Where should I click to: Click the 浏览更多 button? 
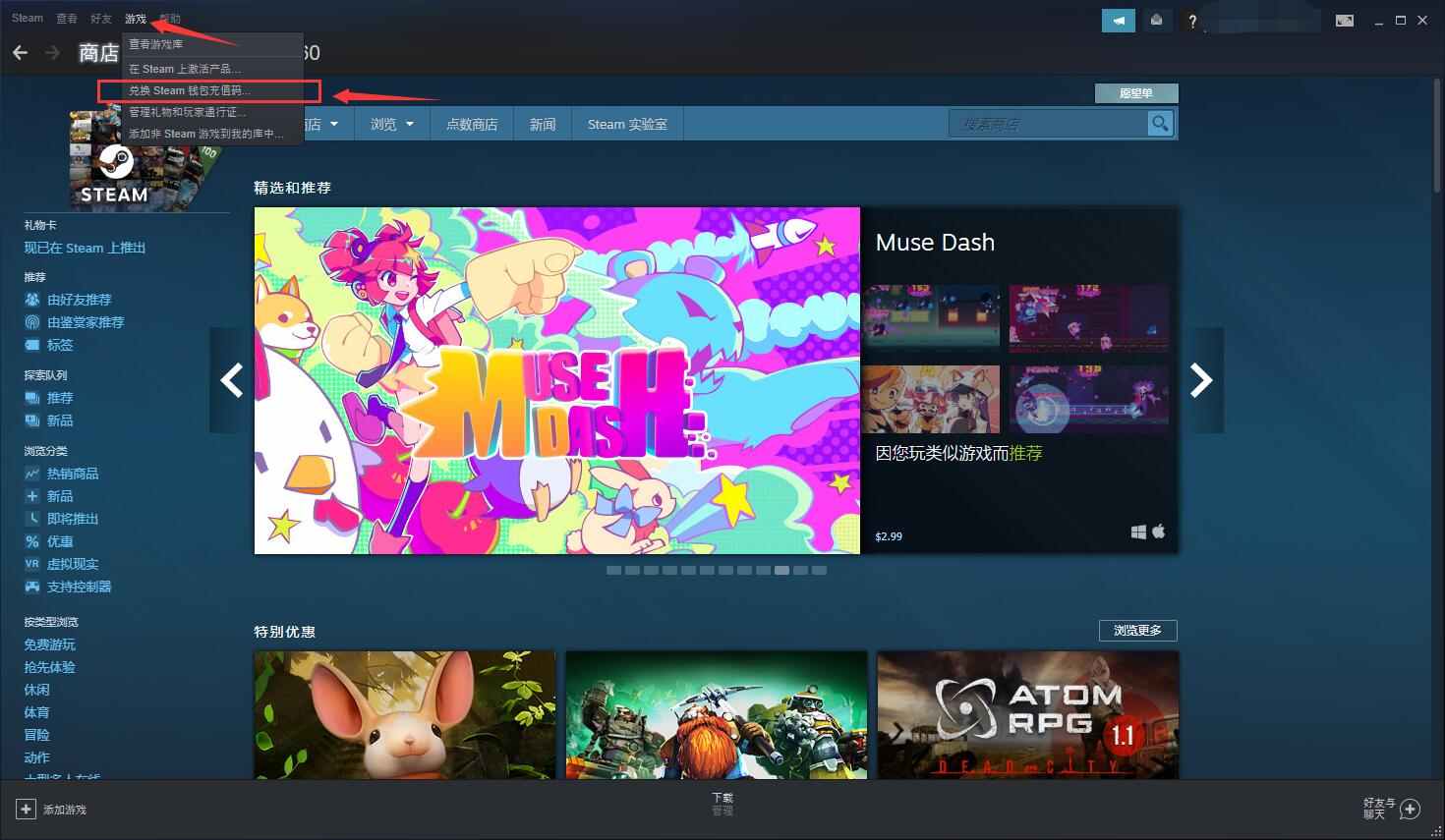coord(1137,631)
